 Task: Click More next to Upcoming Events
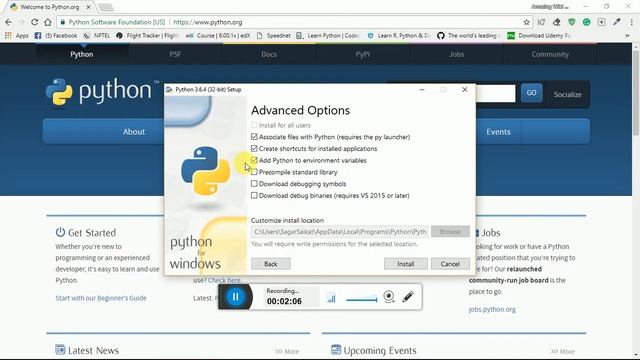click(x=562, y=351)
